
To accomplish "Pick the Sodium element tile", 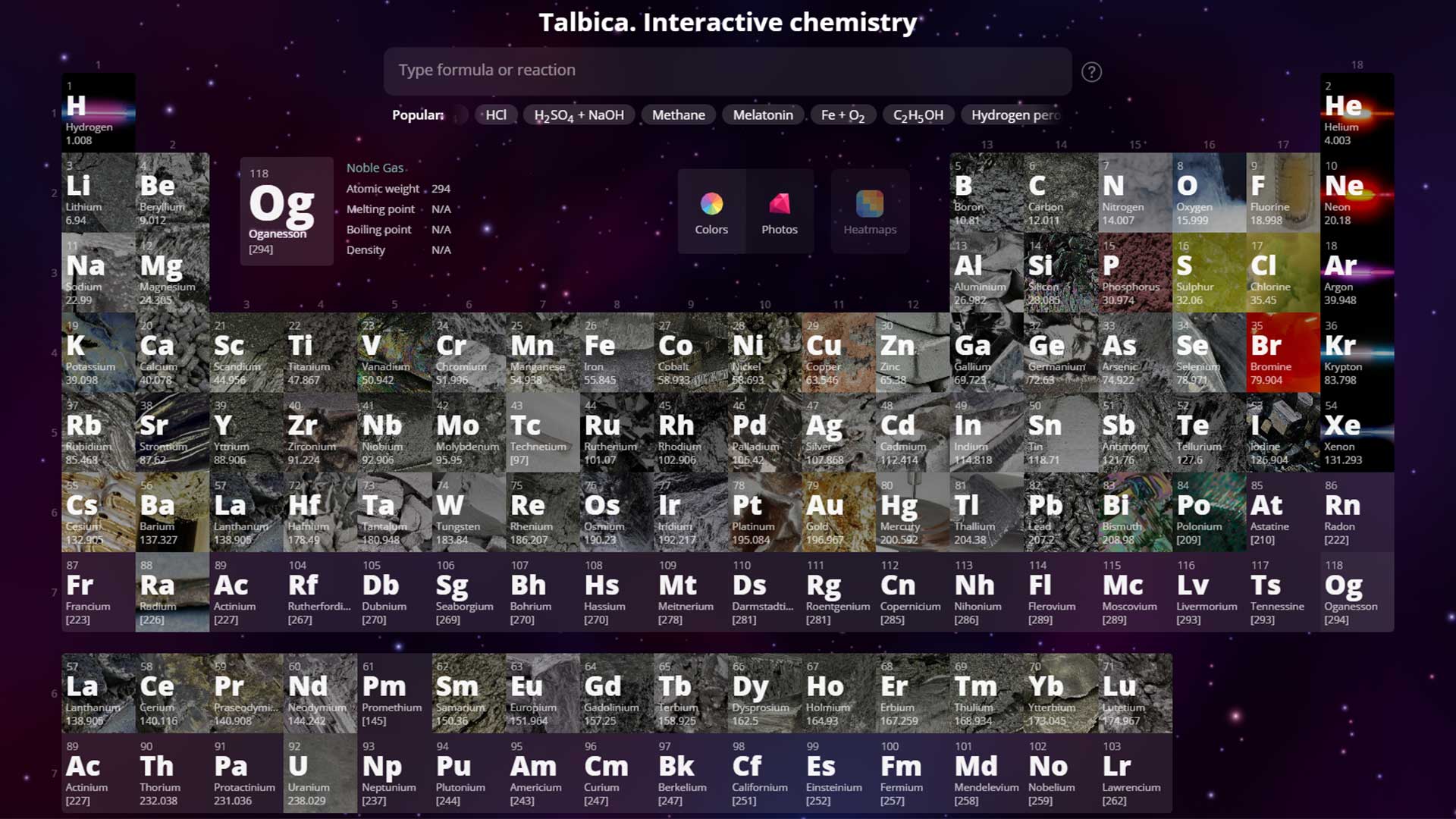I will pyautogui.click(x=99, y=272).
